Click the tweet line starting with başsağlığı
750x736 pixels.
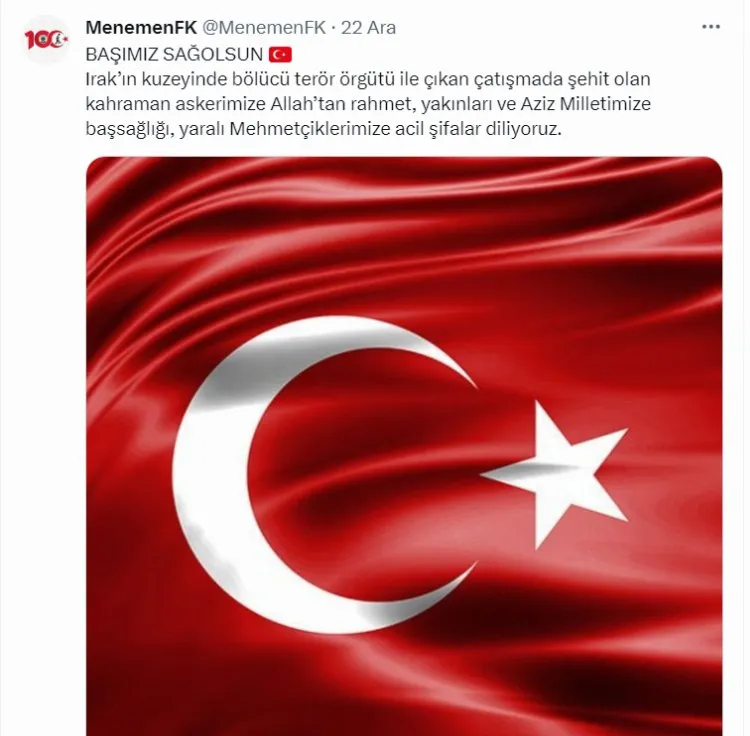(x=323, y=129)
